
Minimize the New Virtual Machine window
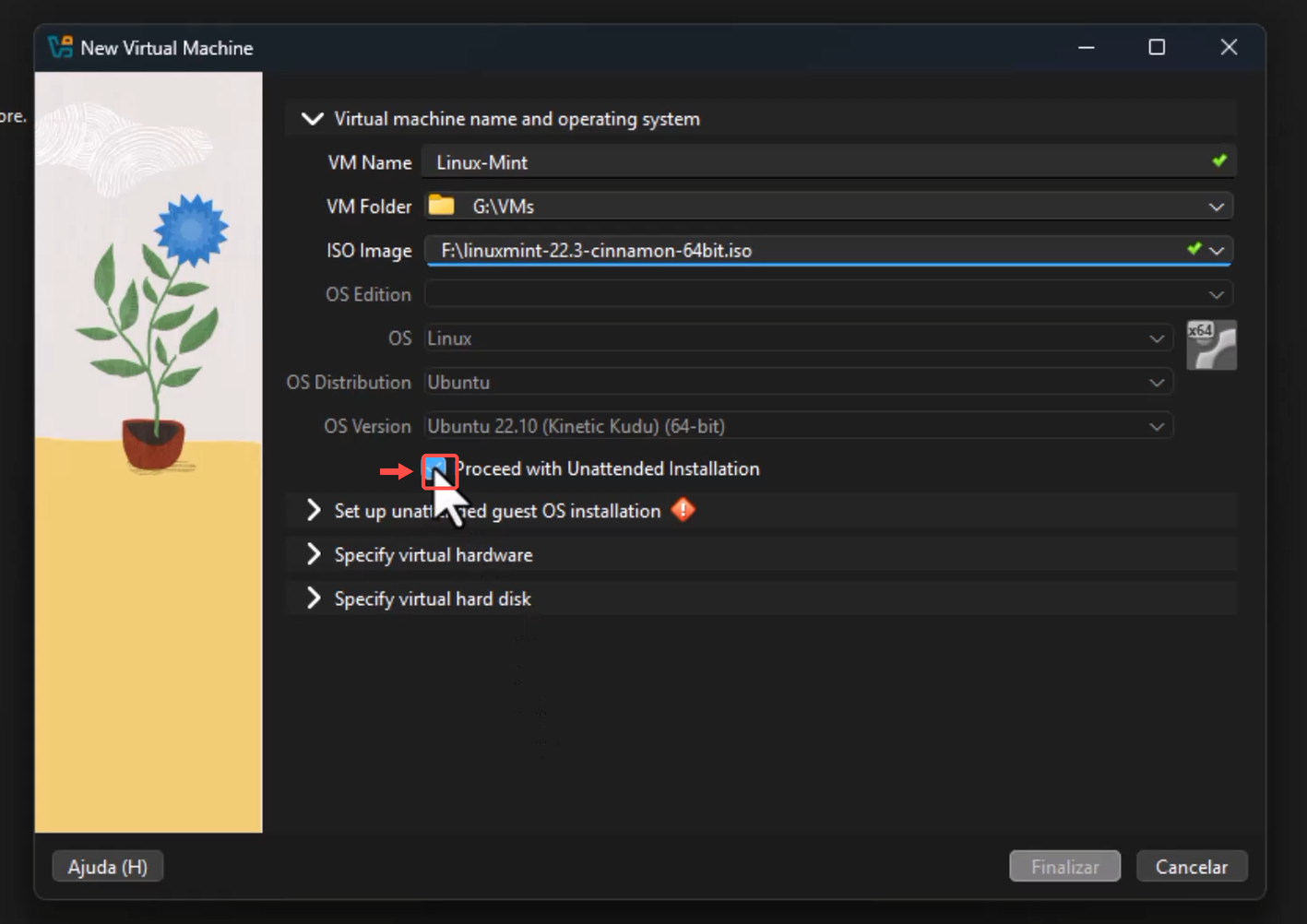point(1087,47)
